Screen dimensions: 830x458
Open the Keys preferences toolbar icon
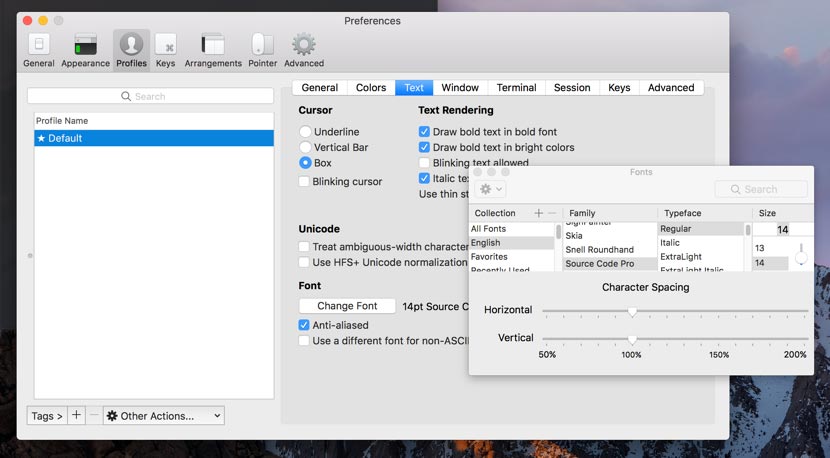click(x=165, y=50)
